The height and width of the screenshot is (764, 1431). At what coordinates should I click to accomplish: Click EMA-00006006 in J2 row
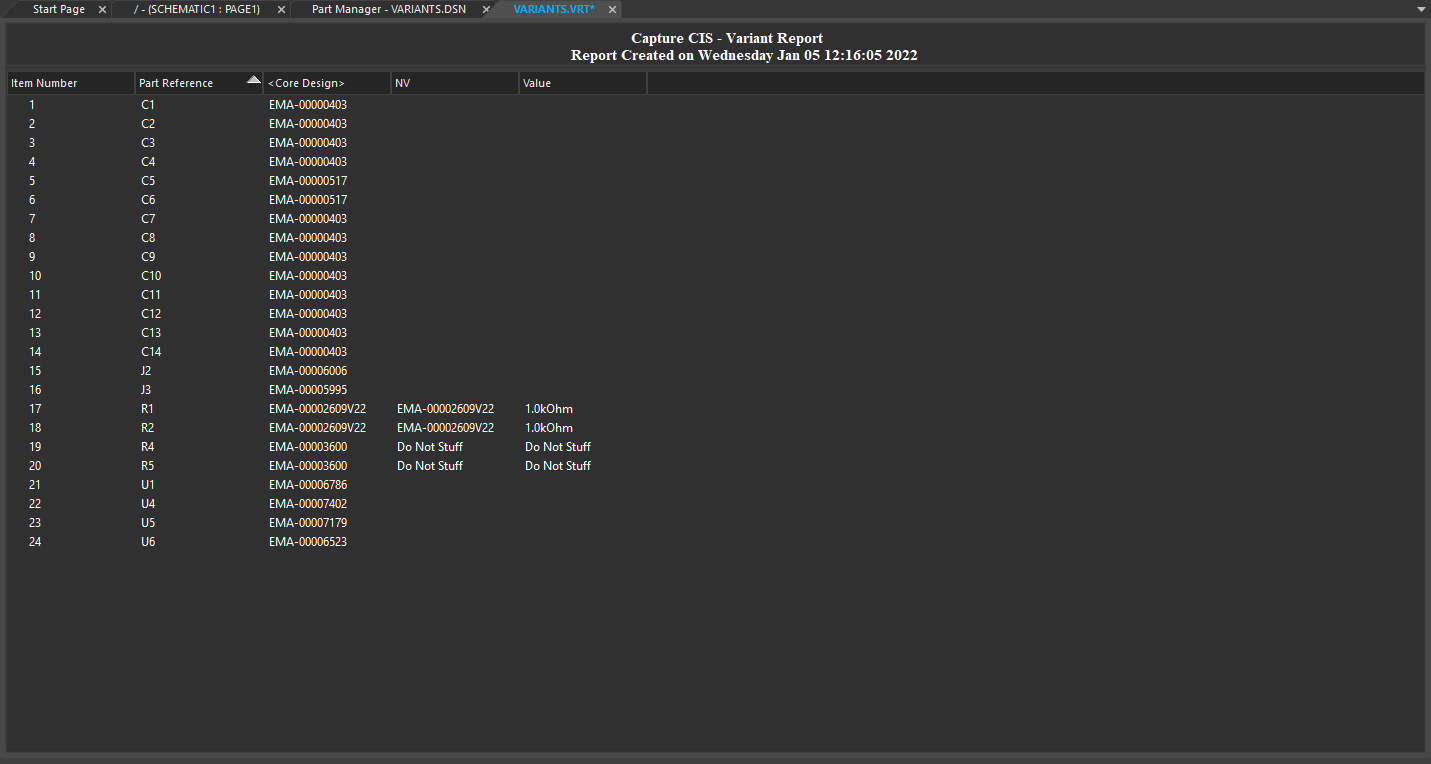click(308, 370)
